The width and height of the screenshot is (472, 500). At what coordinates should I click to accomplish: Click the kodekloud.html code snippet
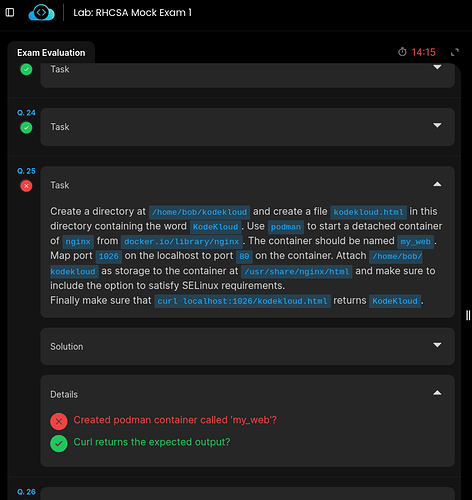pos(368,212)
